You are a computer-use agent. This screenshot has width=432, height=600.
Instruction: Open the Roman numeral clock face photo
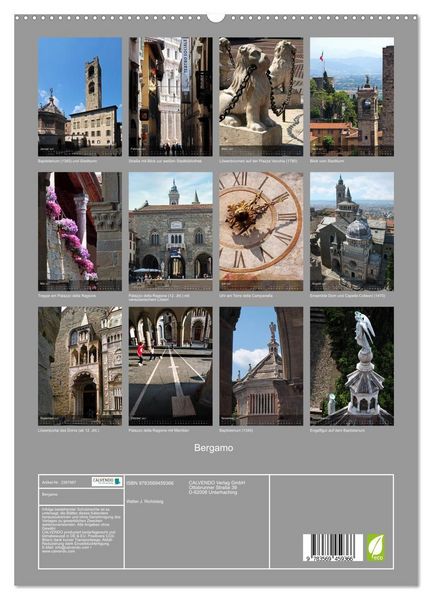261,231
